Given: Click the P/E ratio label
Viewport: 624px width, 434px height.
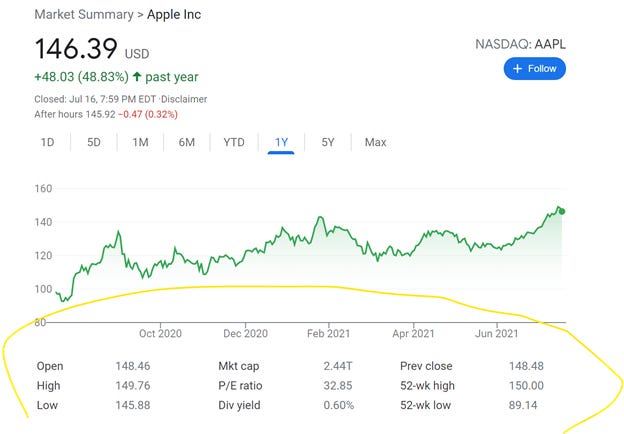Looking at the screenshot, I should (x=240, y=385).
